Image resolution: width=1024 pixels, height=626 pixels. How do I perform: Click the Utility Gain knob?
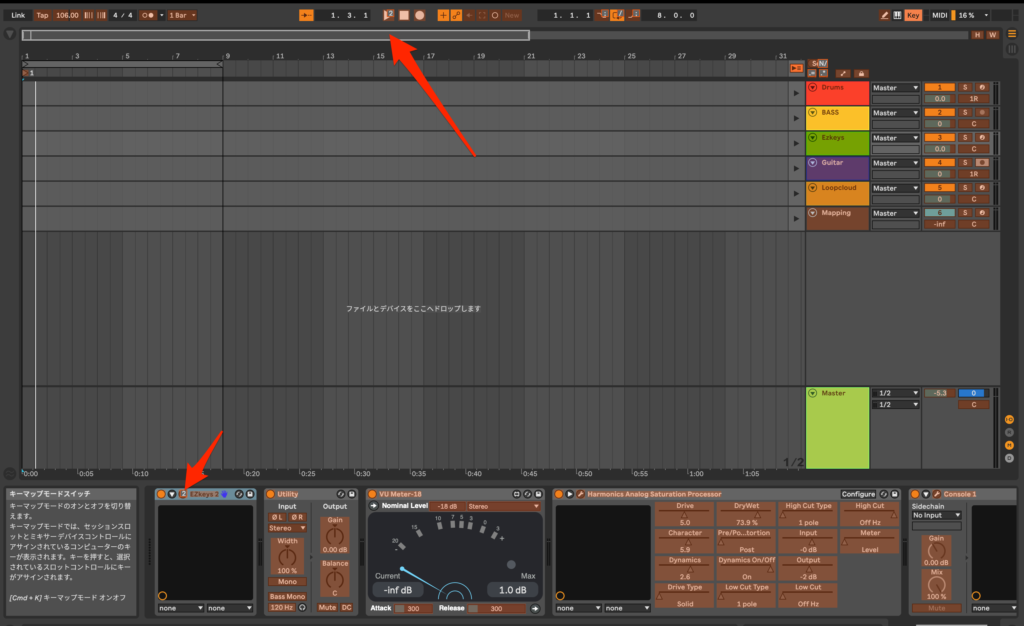point(334,536)
